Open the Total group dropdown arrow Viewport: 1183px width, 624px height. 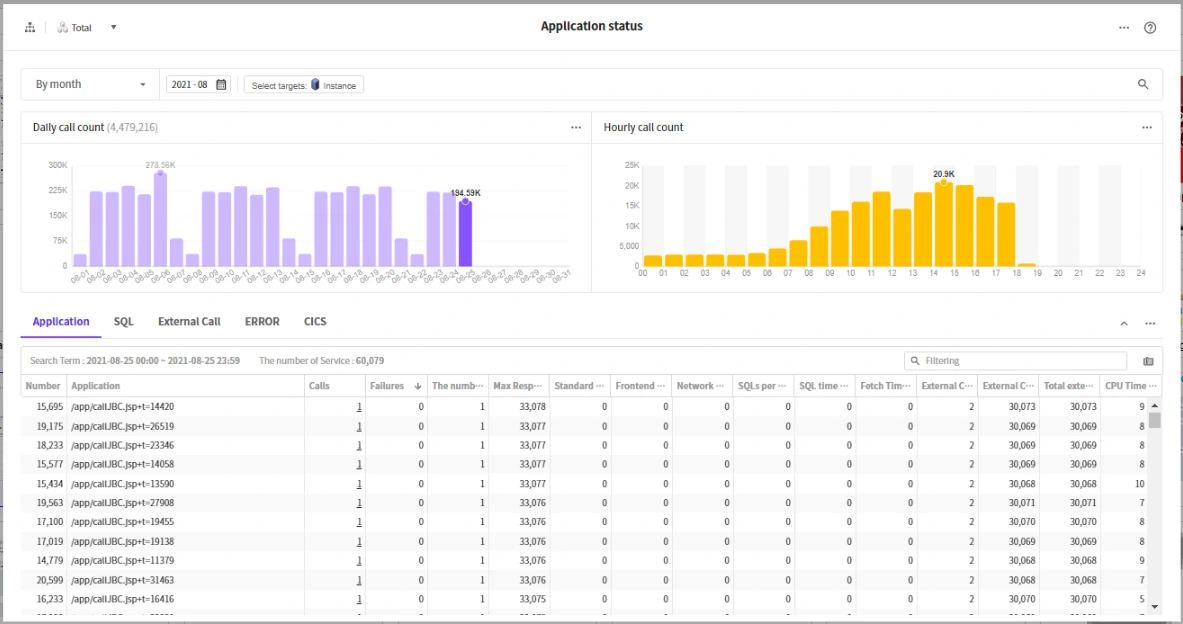point(114,27)
